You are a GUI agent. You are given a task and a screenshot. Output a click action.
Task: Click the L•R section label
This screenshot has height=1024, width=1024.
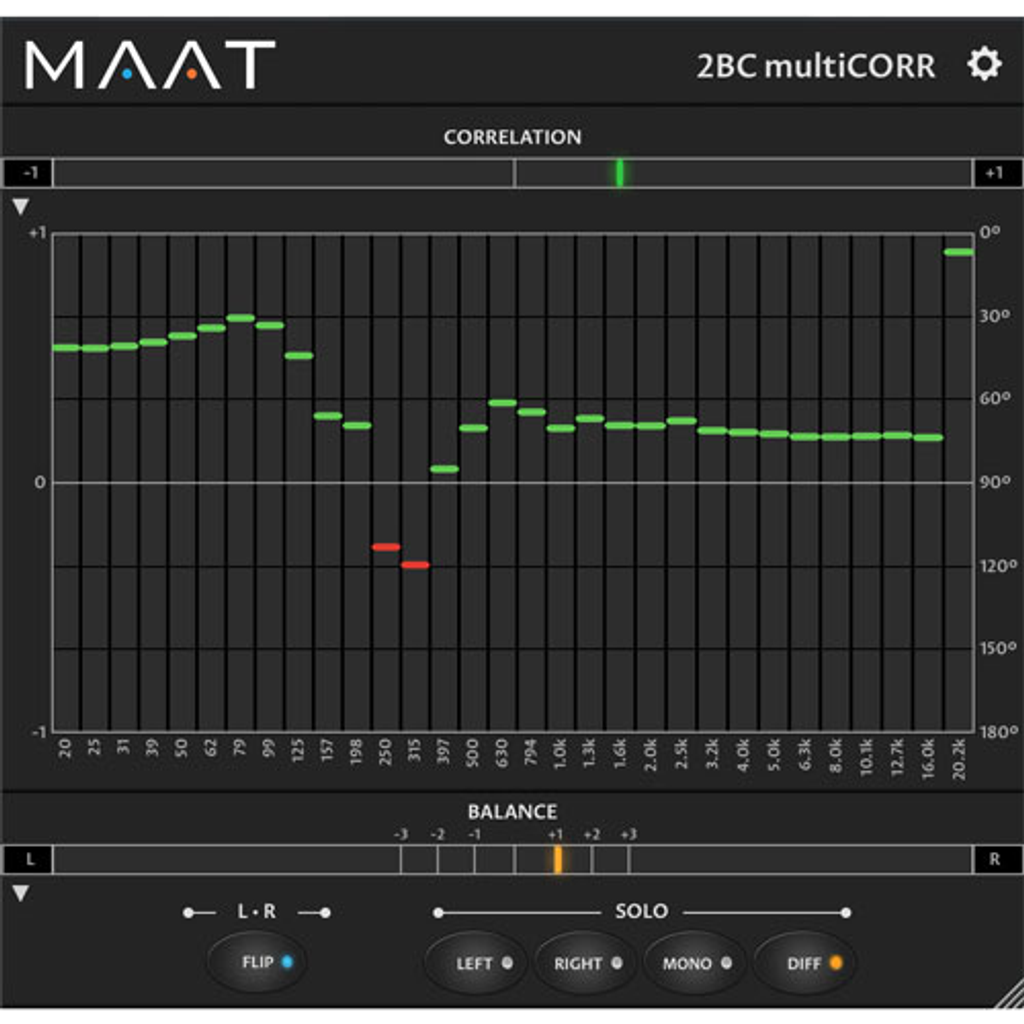(x=257, y=911)
